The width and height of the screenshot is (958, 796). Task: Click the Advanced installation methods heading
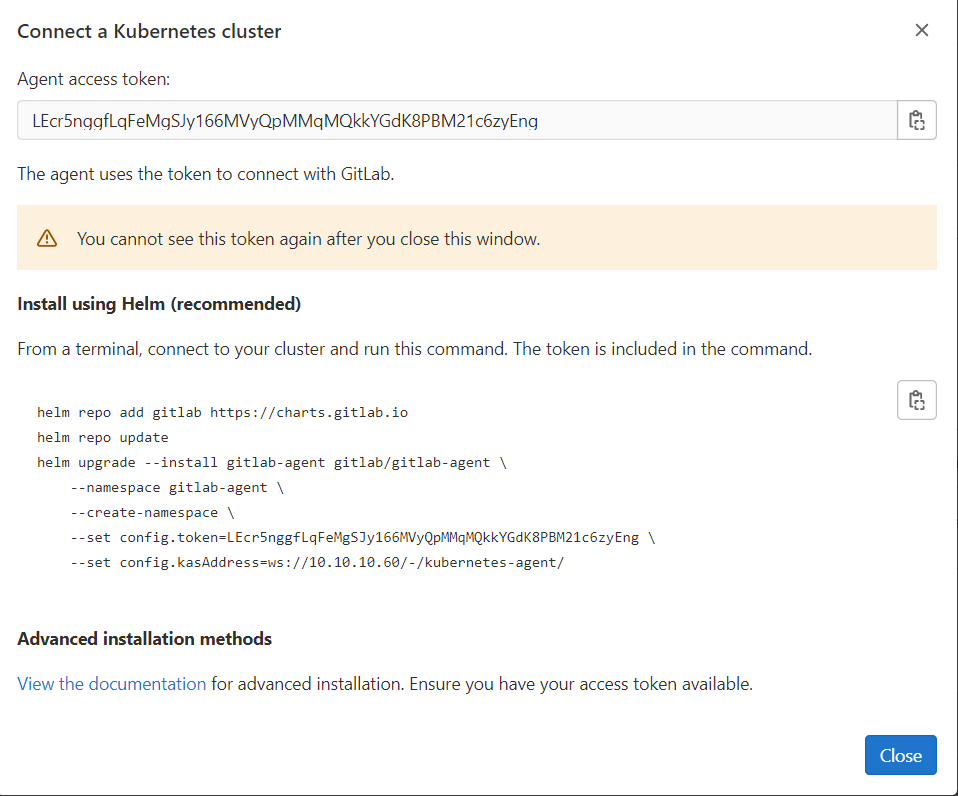144,638
